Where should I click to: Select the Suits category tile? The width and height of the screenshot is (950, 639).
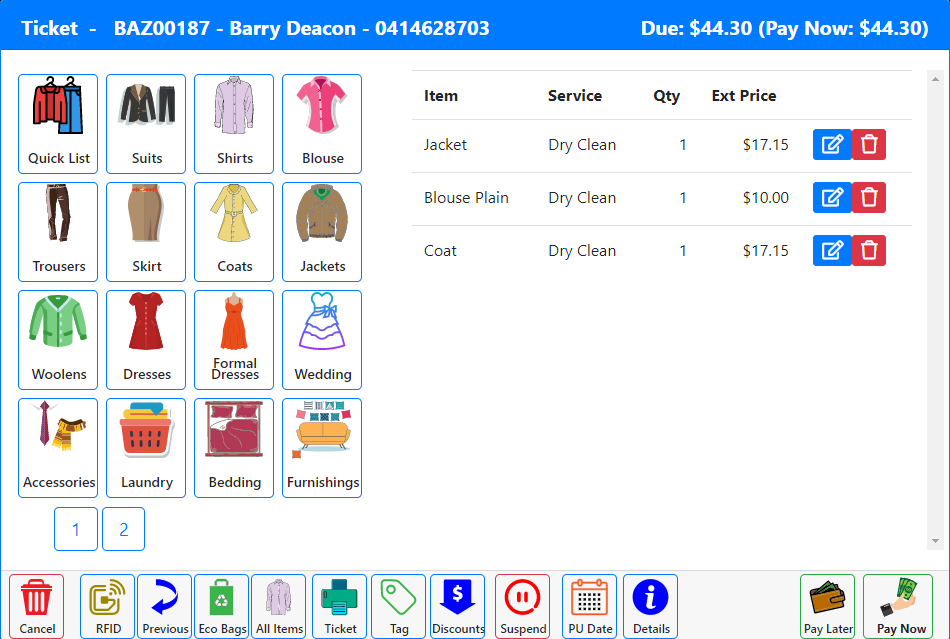pyautogui.click(x=146, y=124)
